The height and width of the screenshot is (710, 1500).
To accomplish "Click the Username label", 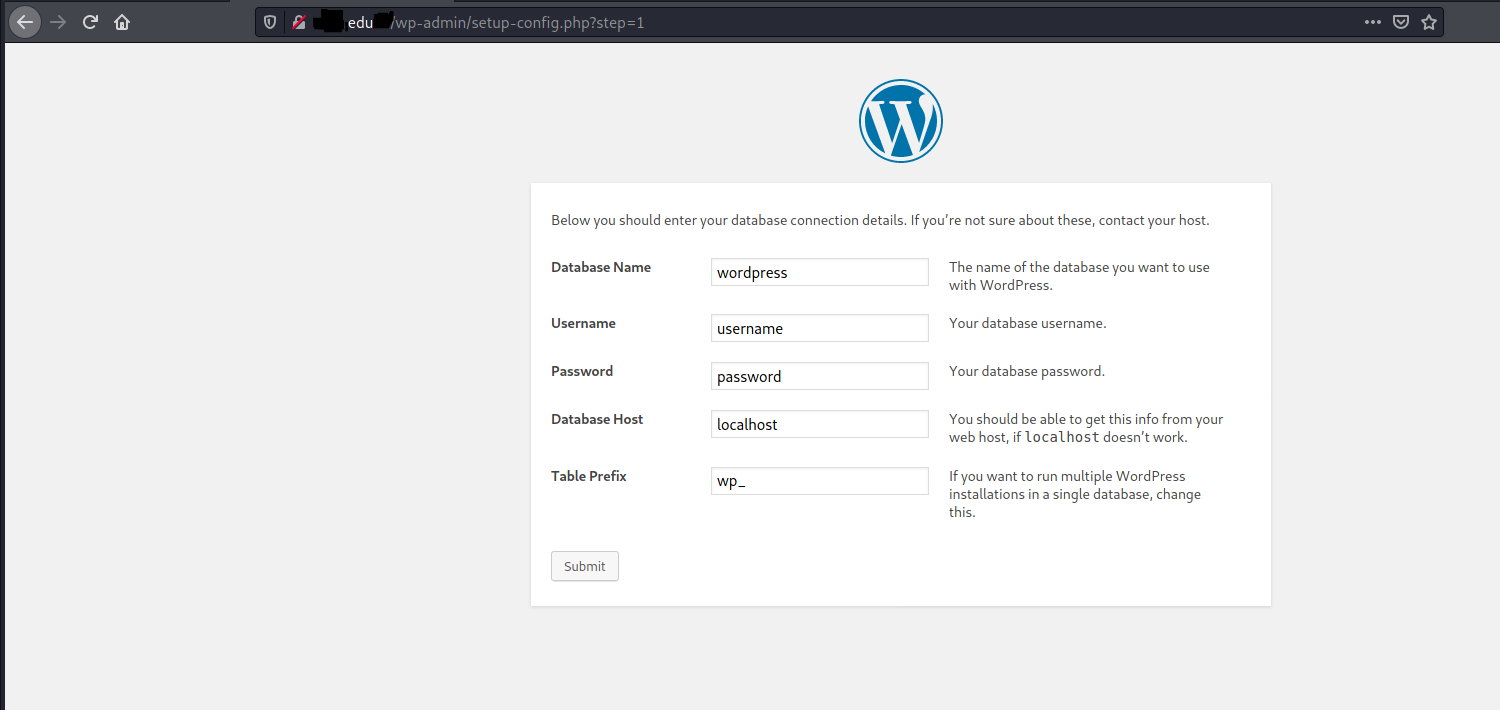I will pyautogui.click(x=583, y=323).
